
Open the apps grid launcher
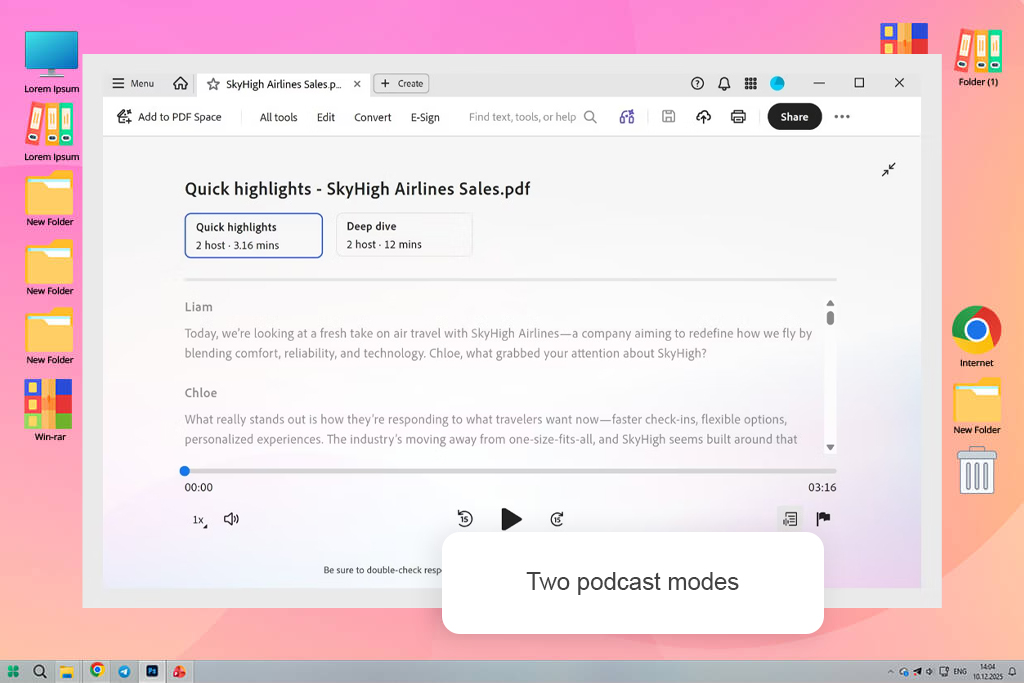(x=751, y=84)
